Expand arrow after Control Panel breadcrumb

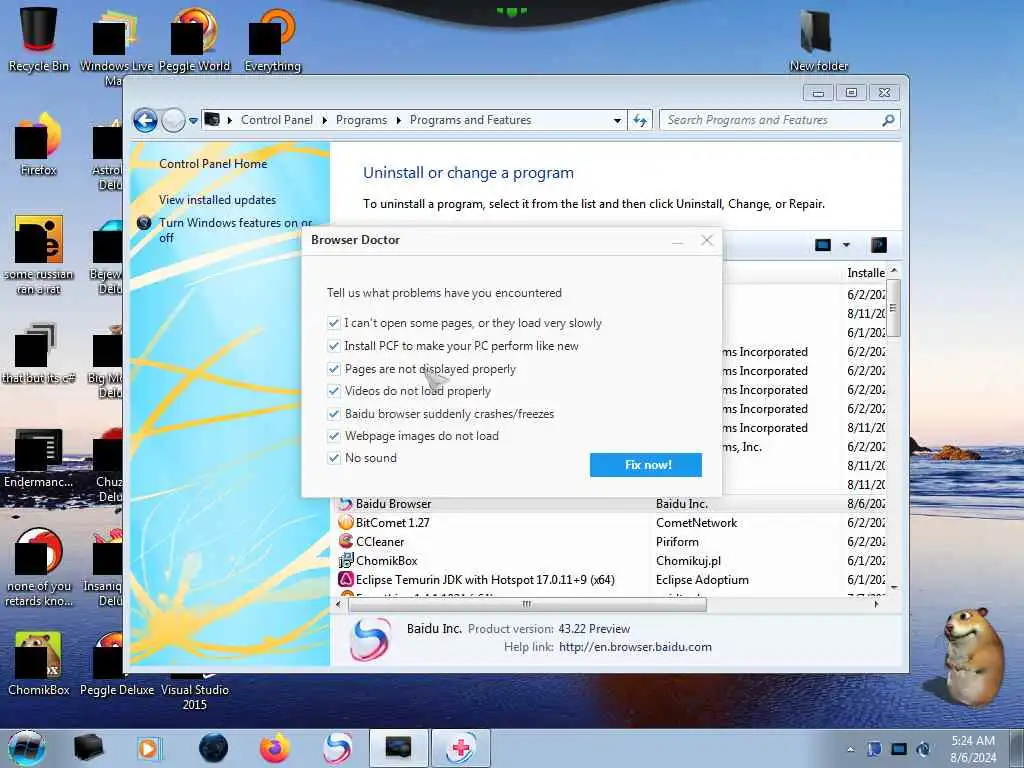[325, 120]
